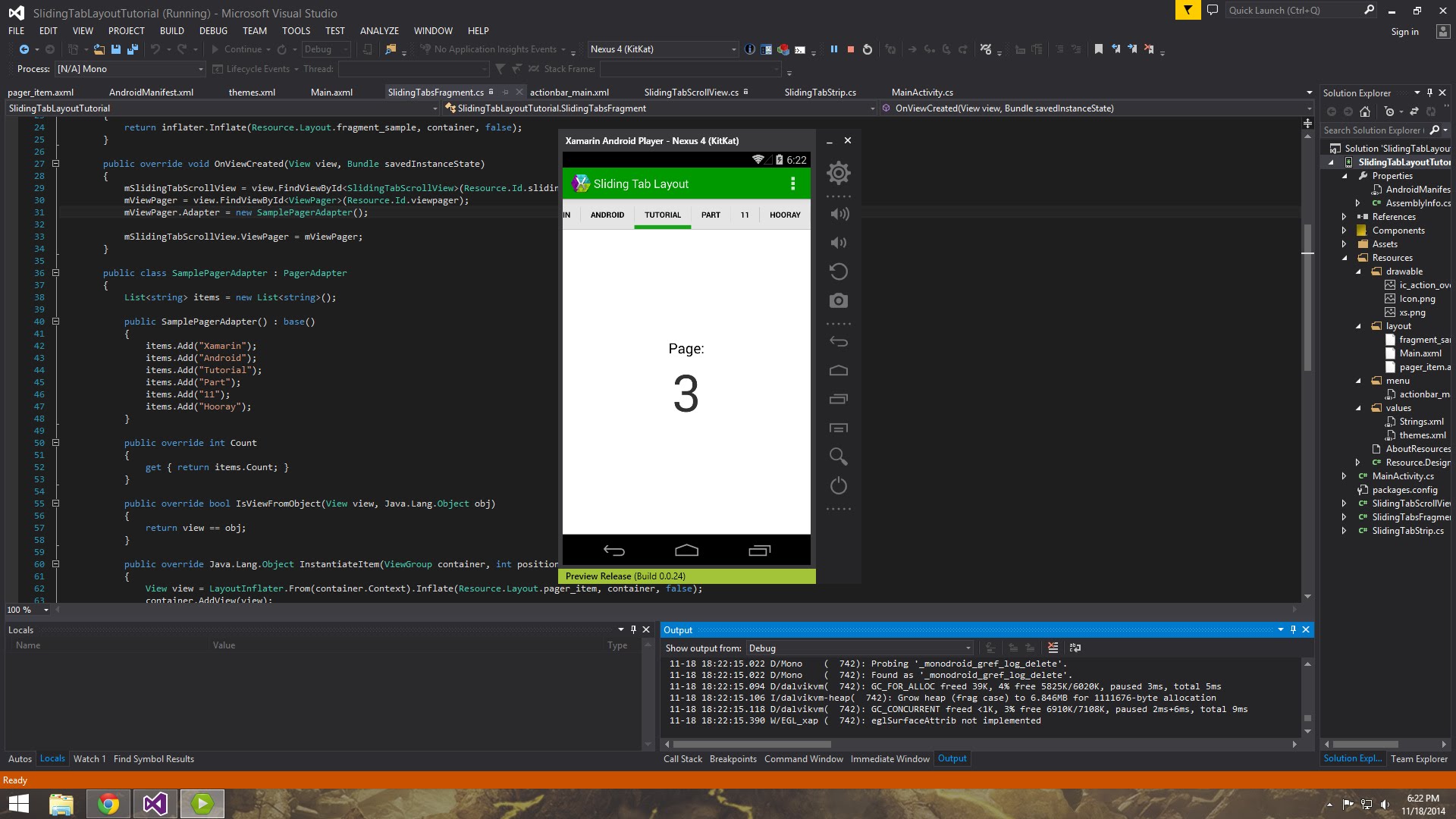Select the HOORAY tab in emulator
The height and width of the screenshot is (819, 1456).
pos(785,215)
